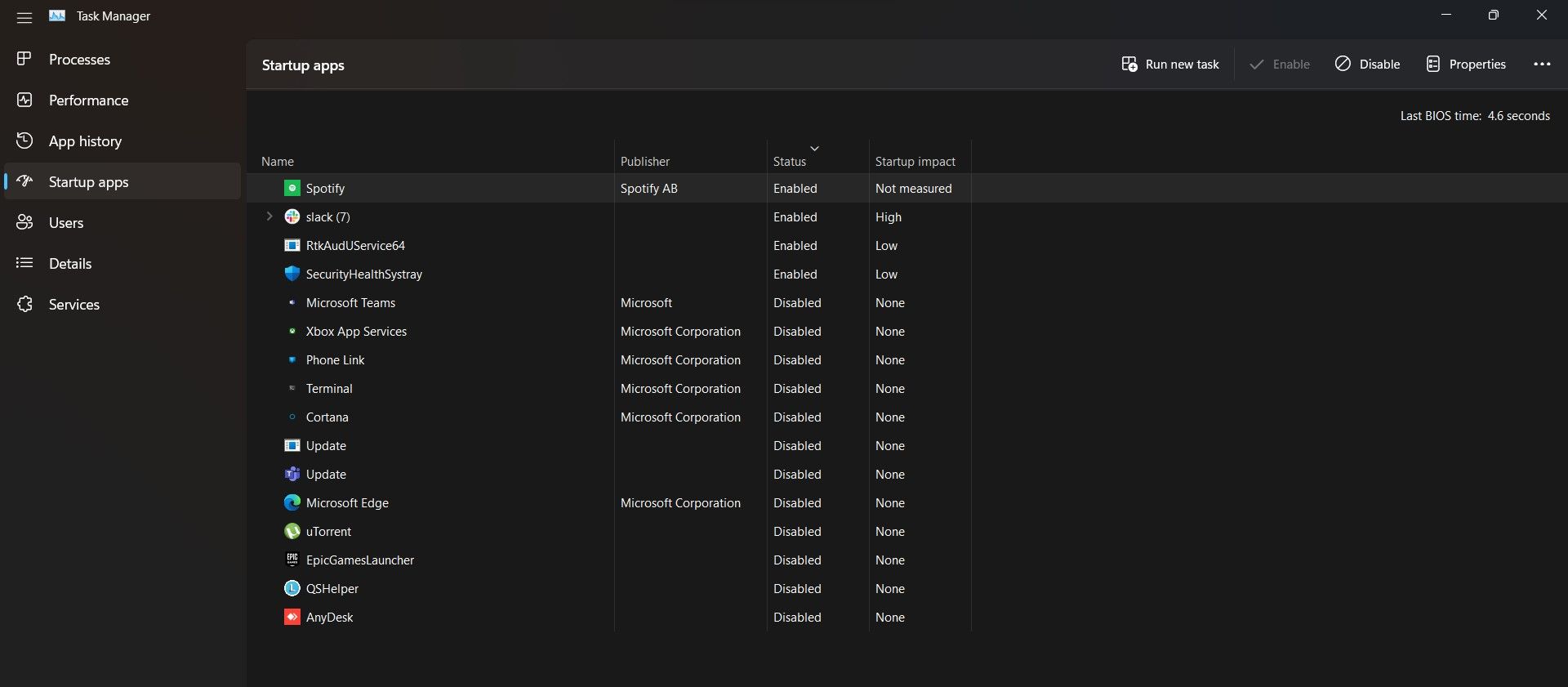Image resolution: width=1568 pixels, height=687 pixels.
Task: Click the Processes sidebar icon
Action: 24,59
